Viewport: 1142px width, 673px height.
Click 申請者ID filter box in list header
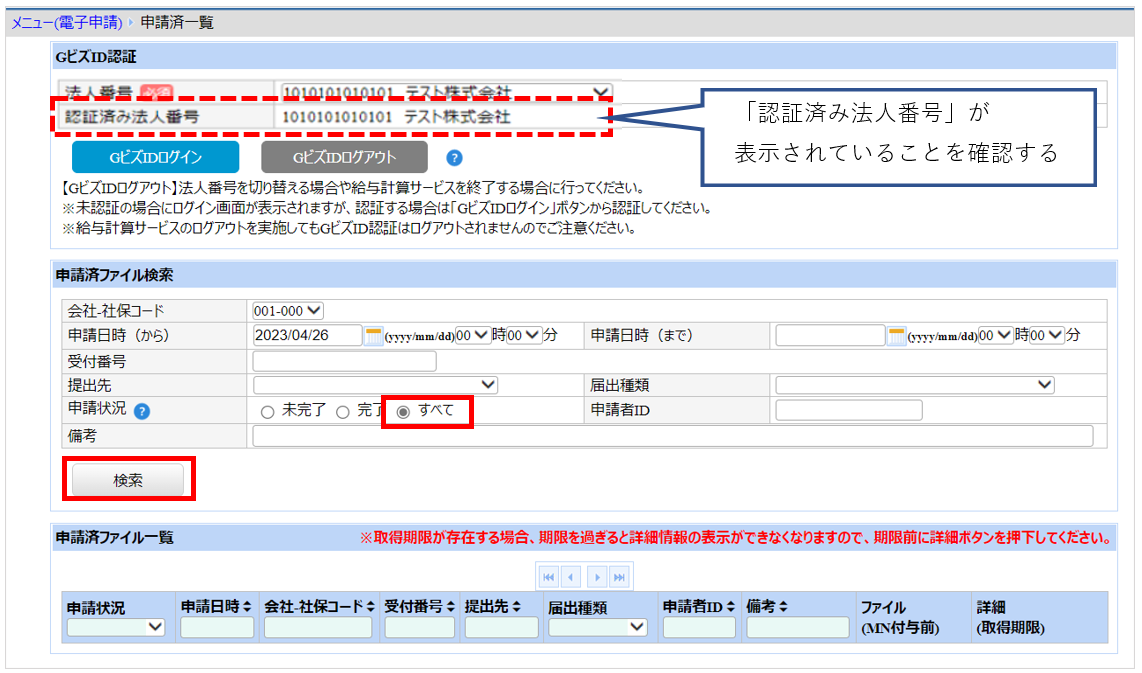click(699, 627)
